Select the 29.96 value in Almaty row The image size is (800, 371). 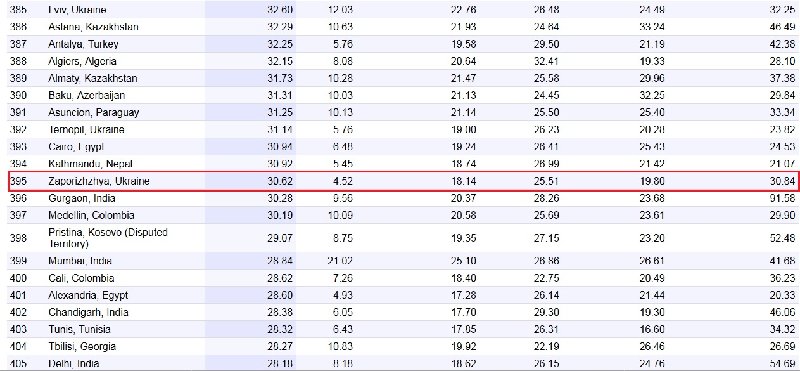(652, 79)
